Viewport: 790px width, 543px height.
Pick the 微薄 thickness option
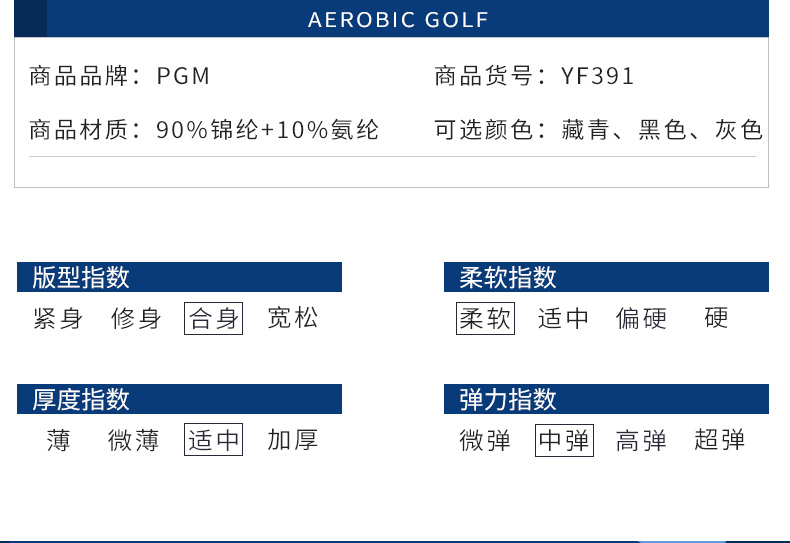click(x=134, y=440)
